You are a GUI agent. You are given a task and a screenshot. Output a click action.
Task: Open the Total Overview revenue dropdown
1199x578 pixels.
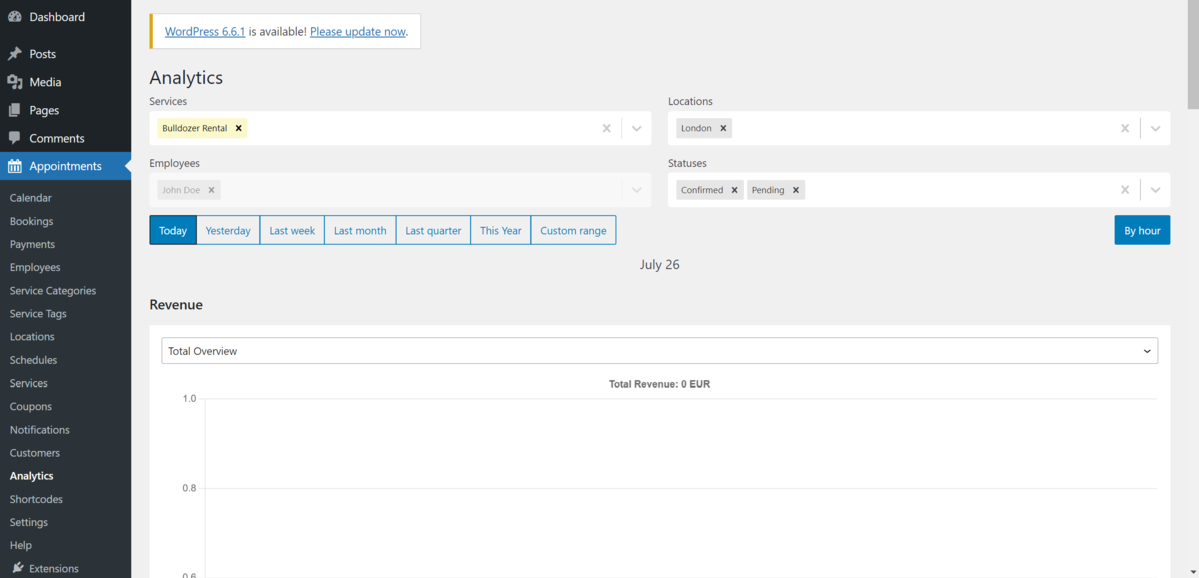(659, 351)
